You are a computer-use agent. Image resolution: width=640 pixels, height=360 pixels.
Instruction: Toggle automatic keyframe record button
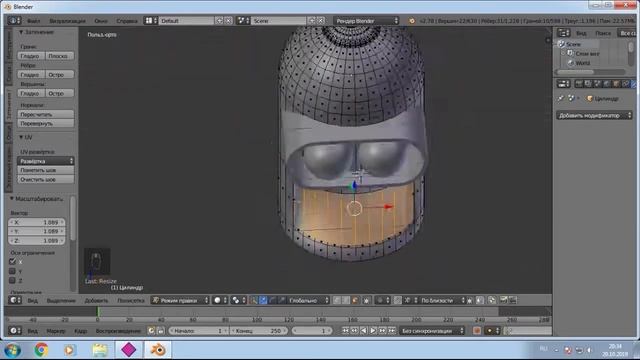pyautogui.click(x=477, y=331)
